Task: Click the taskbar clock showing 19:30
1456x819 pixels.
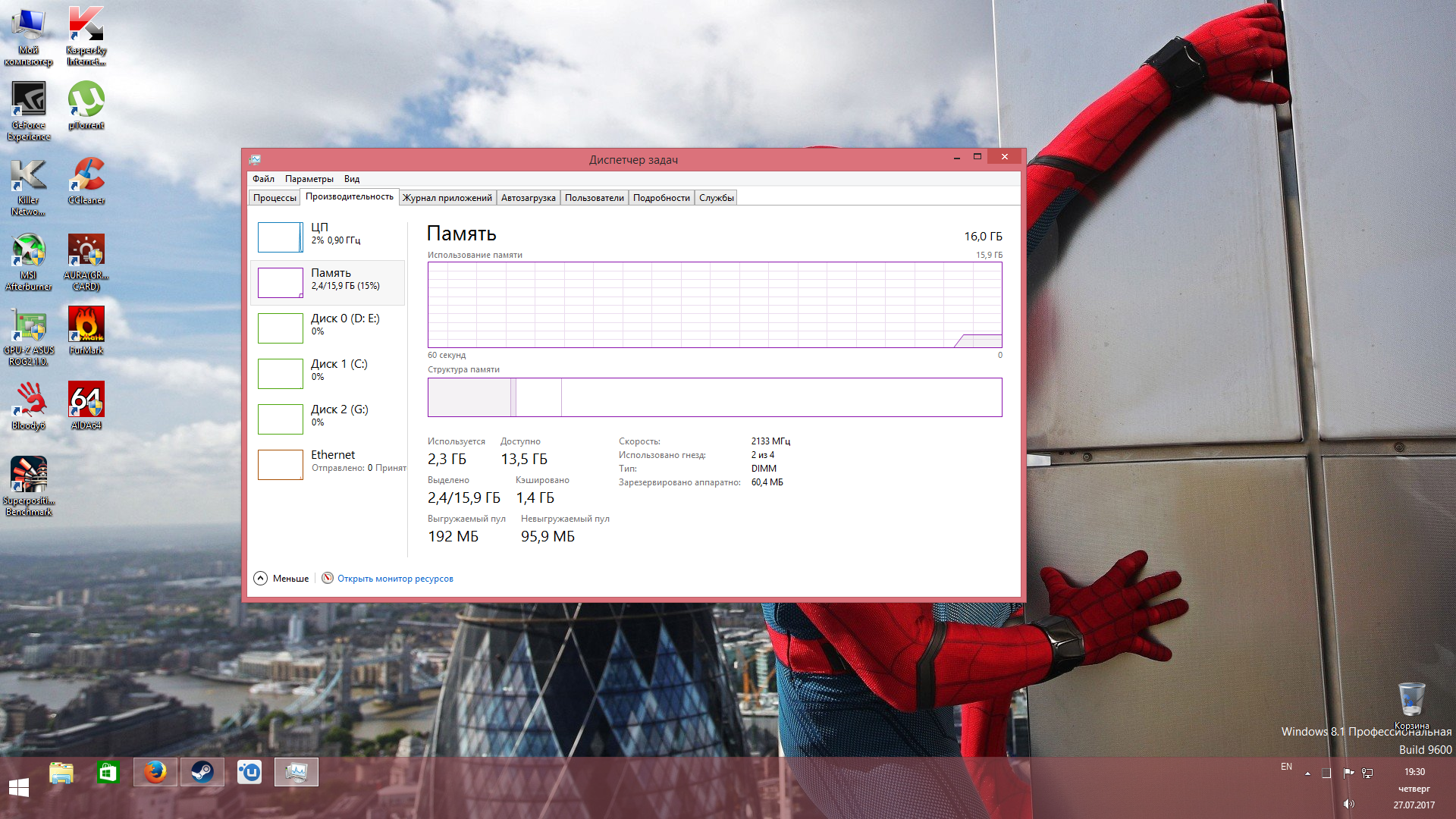Action: point(1414,772)
